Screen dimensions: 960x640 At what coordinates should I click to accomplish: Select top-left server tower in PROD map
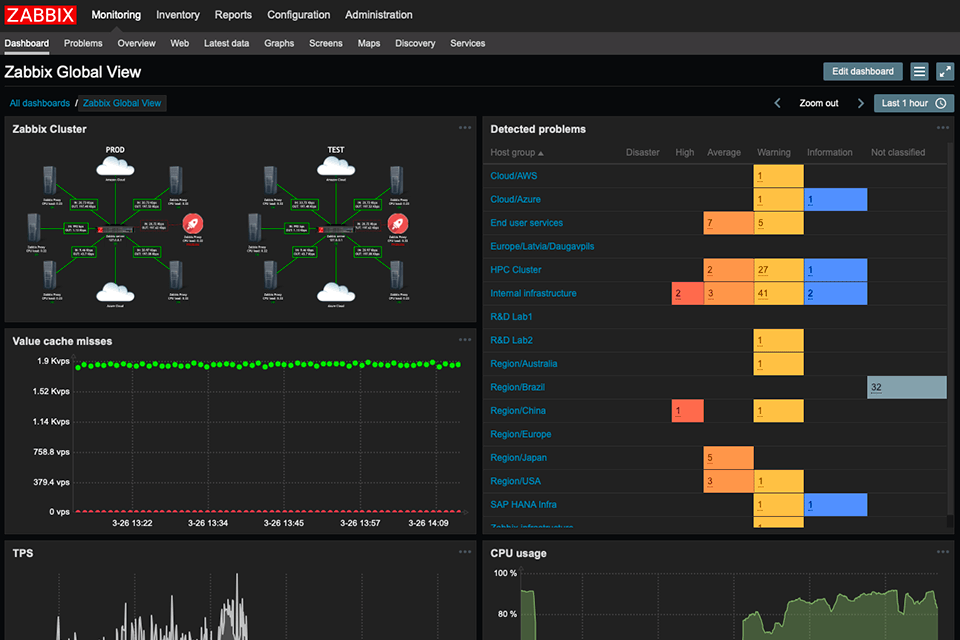click(50, 180)
